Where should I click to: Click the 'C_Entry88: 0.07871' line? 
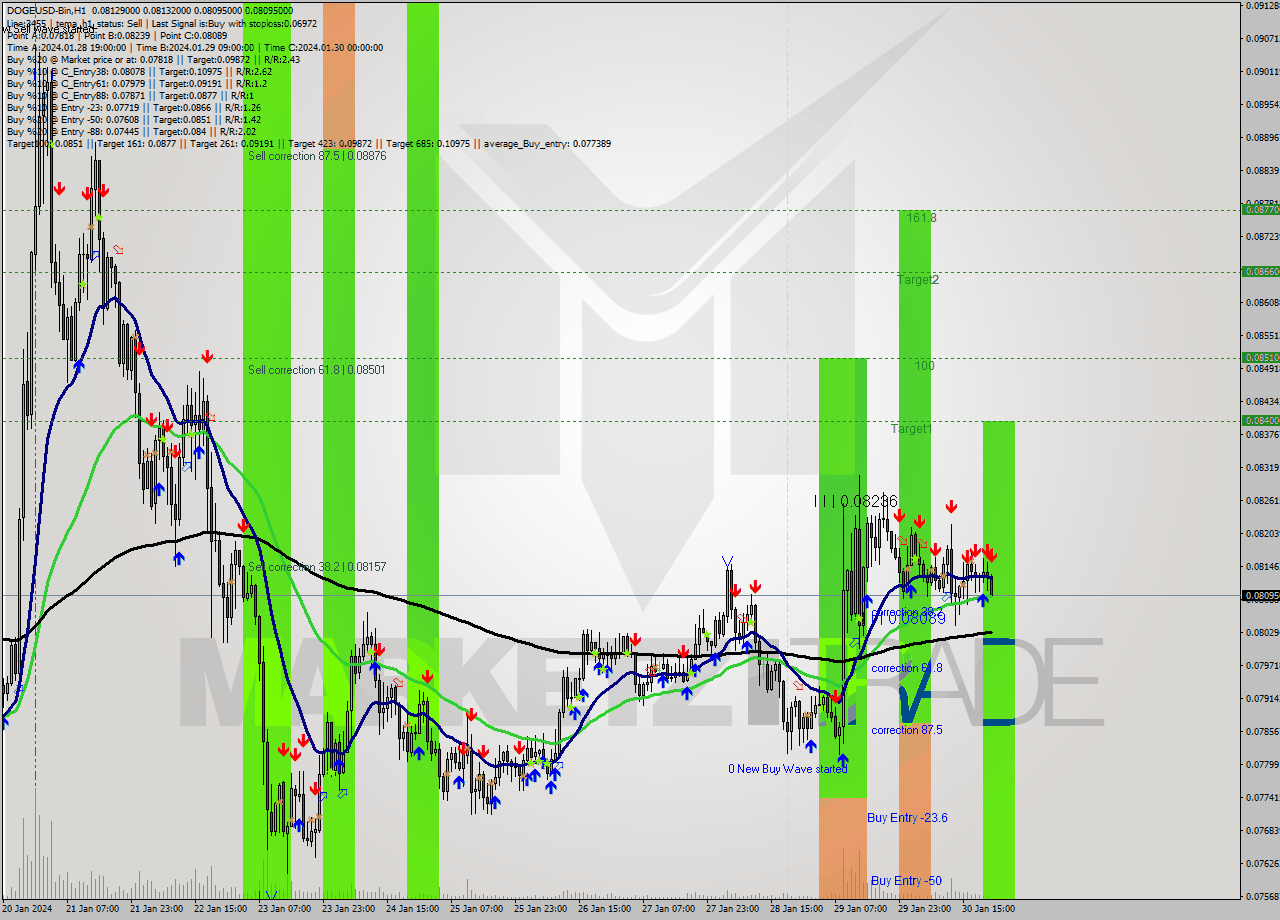coord(130,95)
